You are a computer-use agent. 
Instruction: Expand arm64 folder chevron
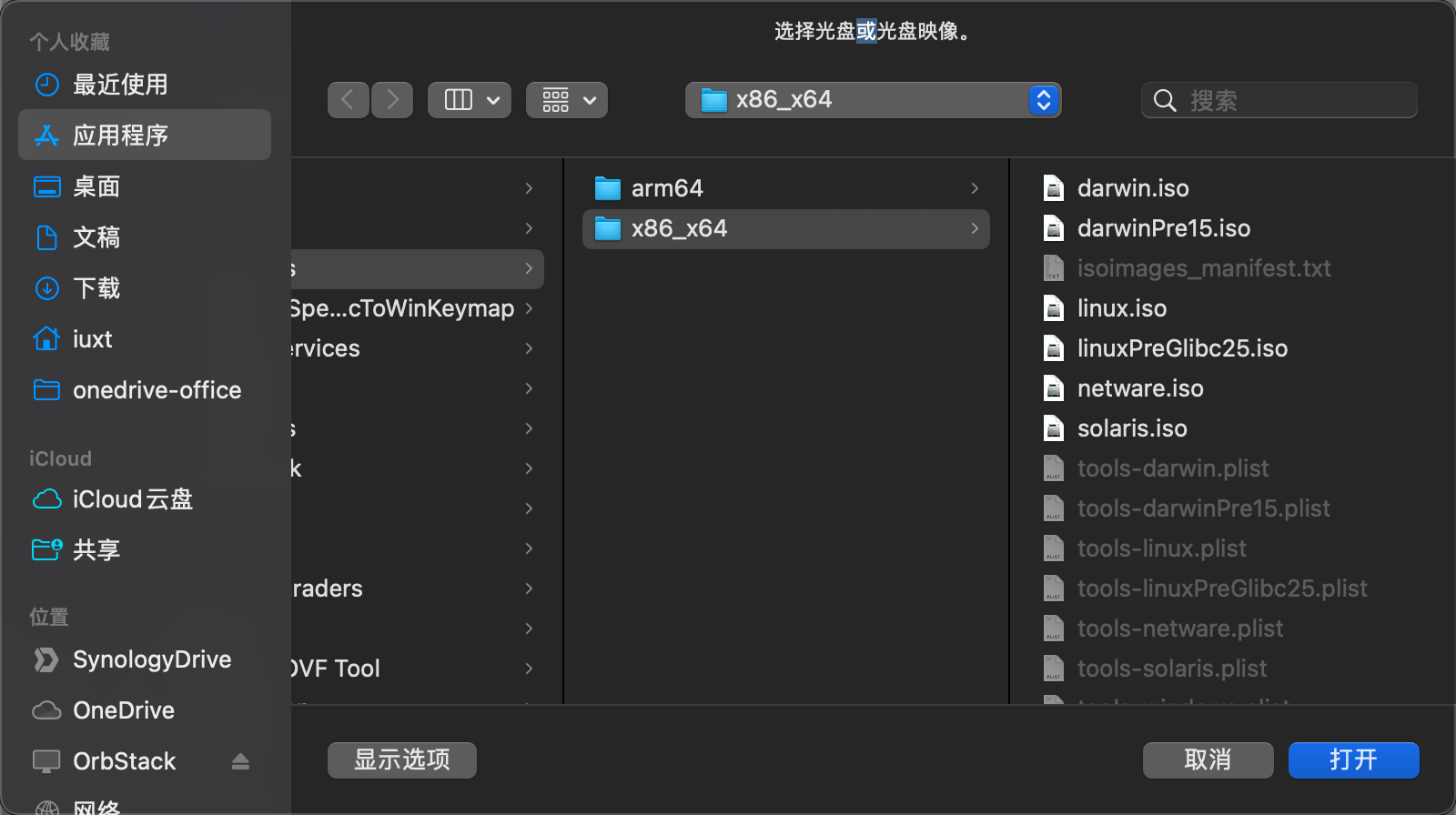(975, 188)
